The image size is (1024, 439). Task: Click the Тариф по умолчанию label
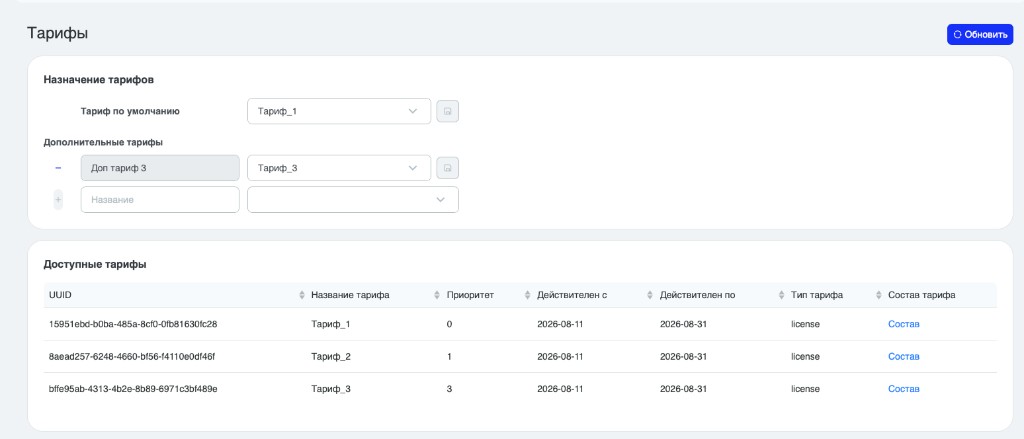pyautogui.click(x=130, y=111)
